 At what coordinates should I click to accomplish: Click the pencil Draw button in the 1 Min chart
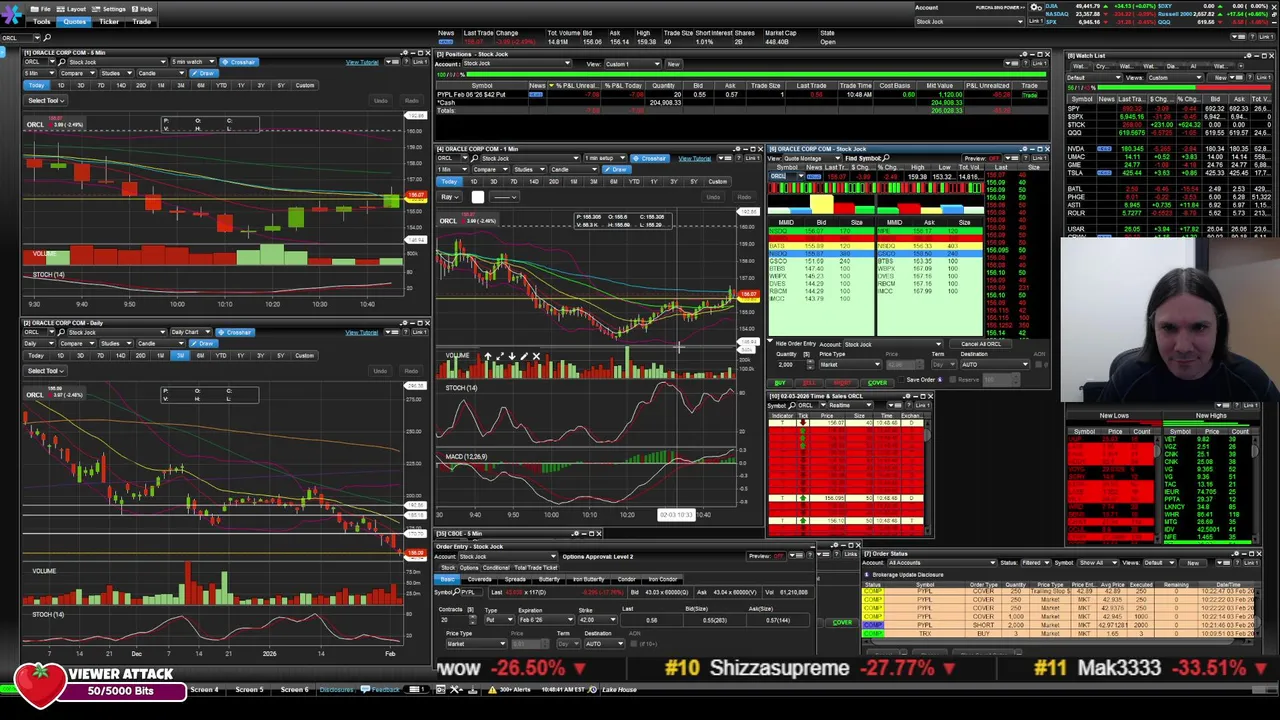[616, 169]
